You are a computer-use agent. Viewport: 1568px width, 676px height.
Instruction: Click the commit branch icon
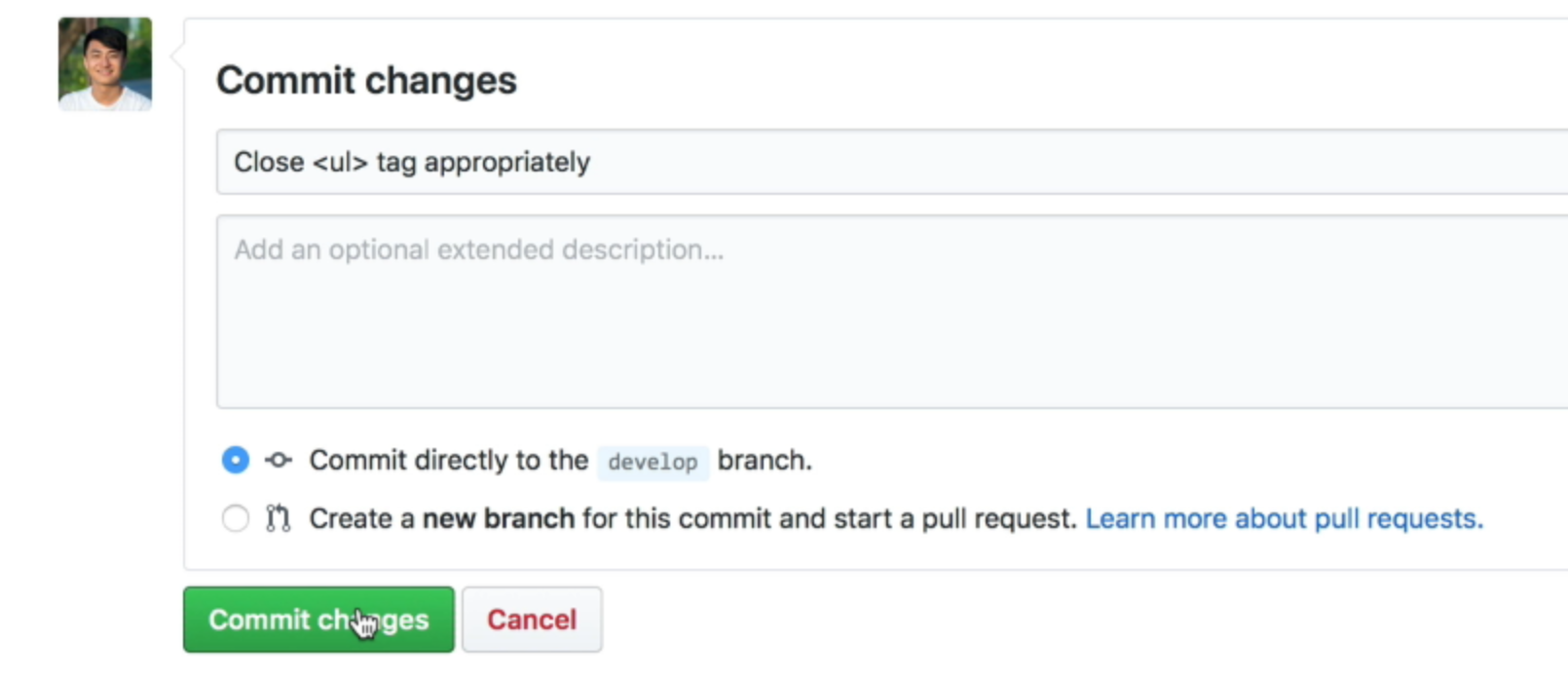(278, 460)
